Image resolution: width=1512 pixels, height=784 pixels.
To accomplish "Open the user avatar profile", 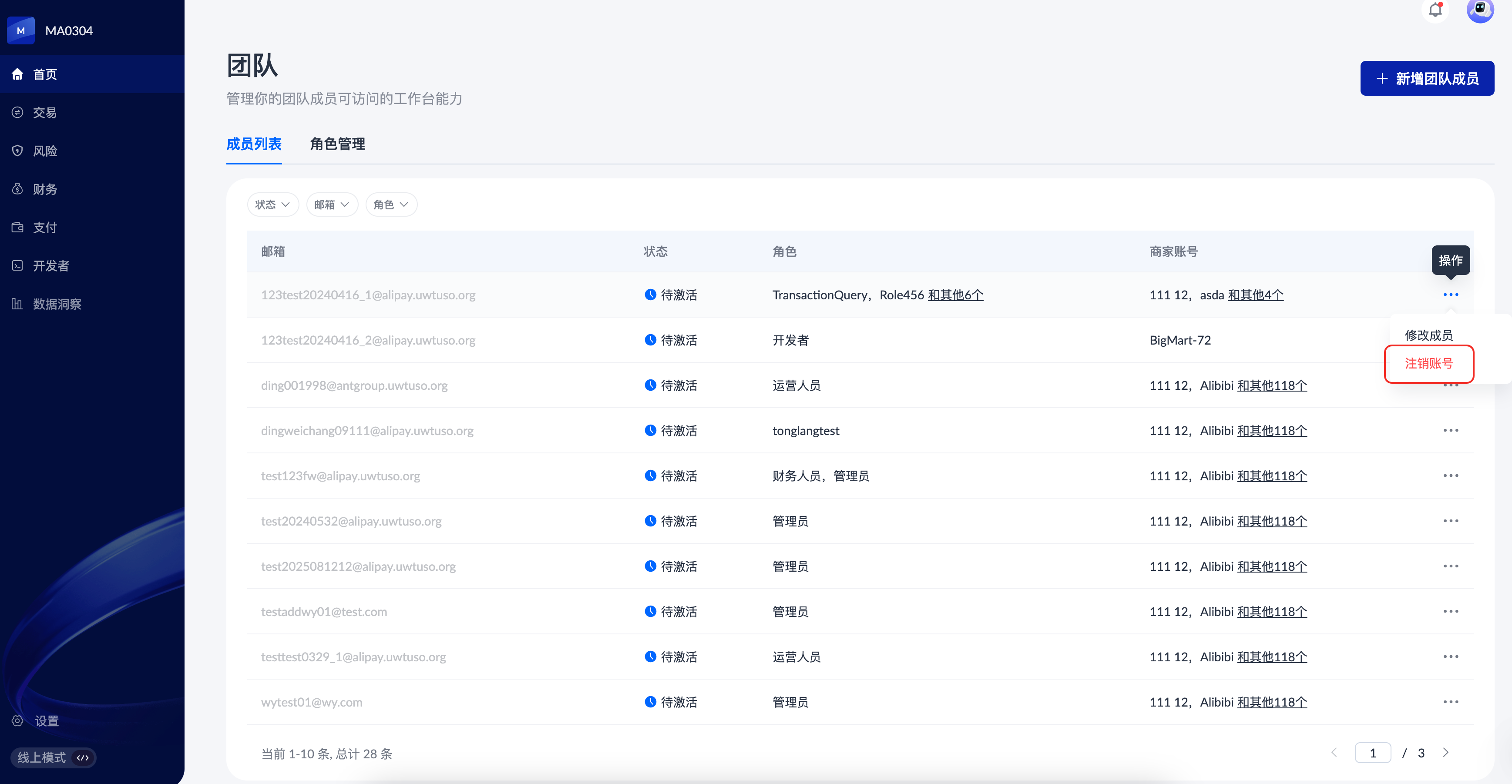I will pyautogui.click(x=1480, y=10).
